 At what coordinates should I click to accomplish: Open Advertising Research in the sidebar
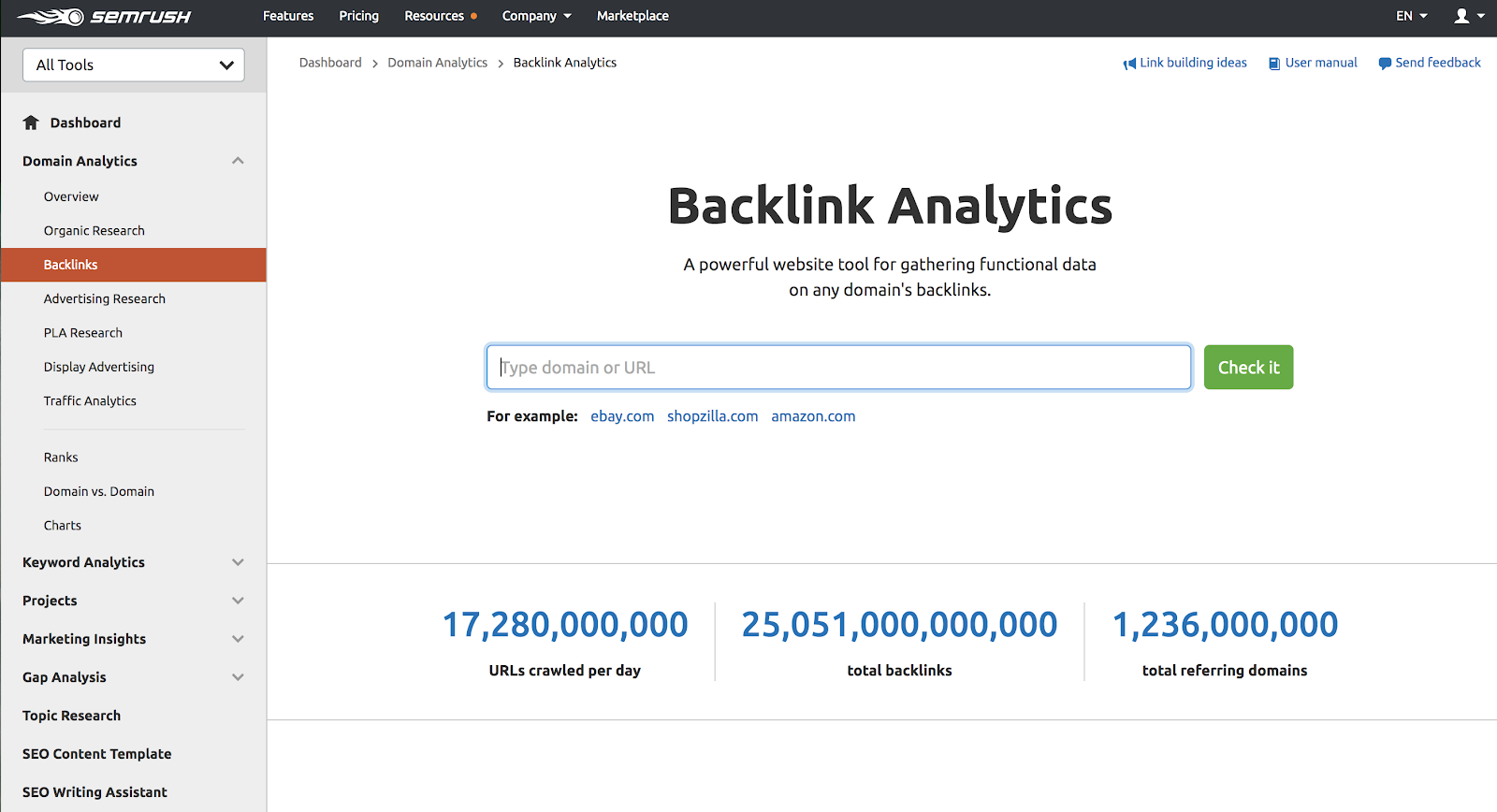tap(105, 299)
